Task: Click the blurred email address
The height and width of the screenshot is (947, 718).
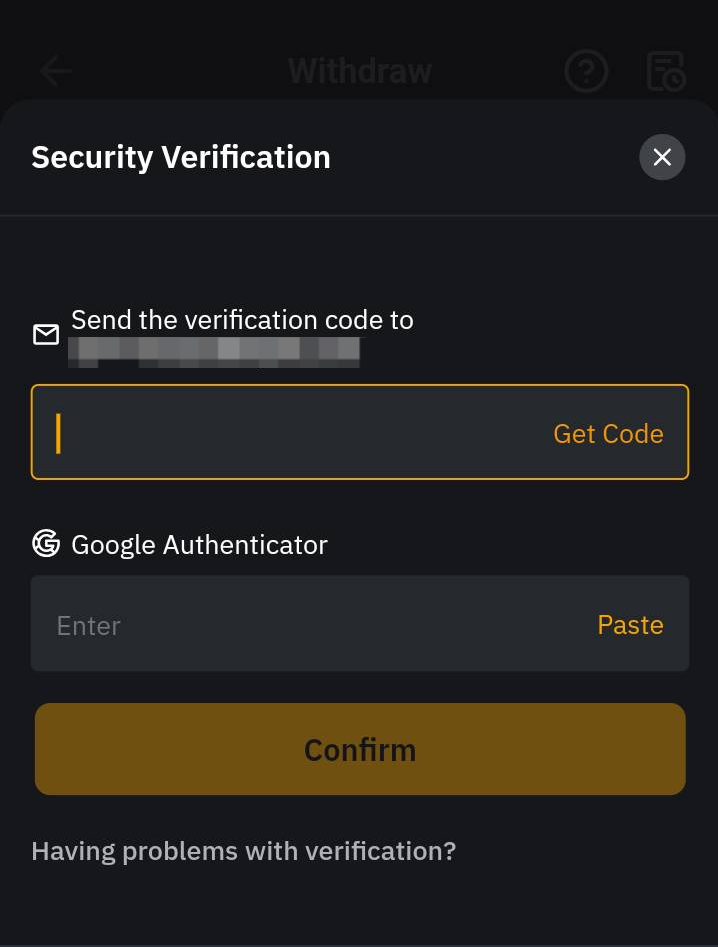Action: point(214,351)
